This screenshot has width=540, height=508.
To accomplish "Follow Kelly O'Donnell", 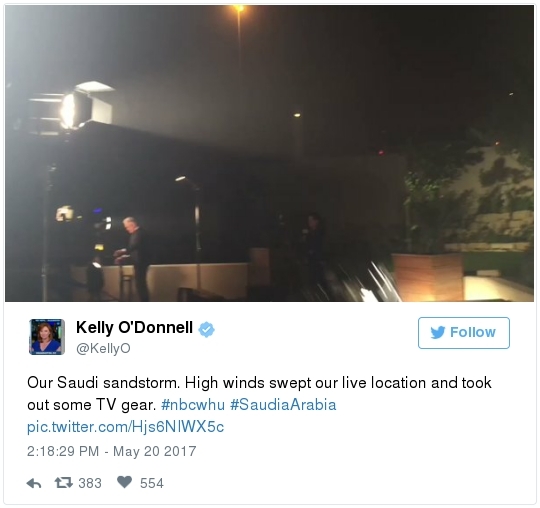I will [x=464, y=333].
